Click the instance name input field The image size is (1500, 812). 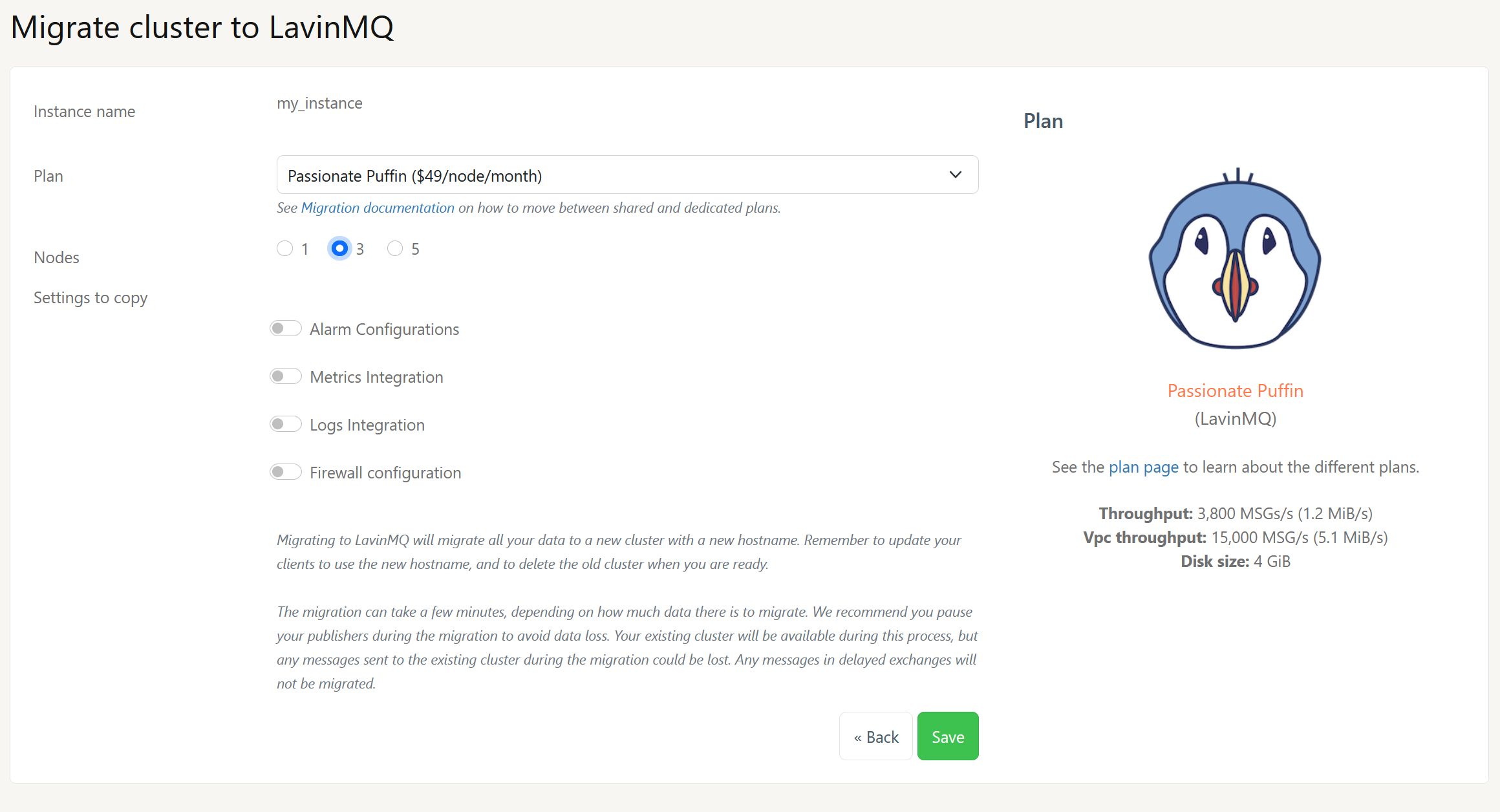click(x=320, y=103)
